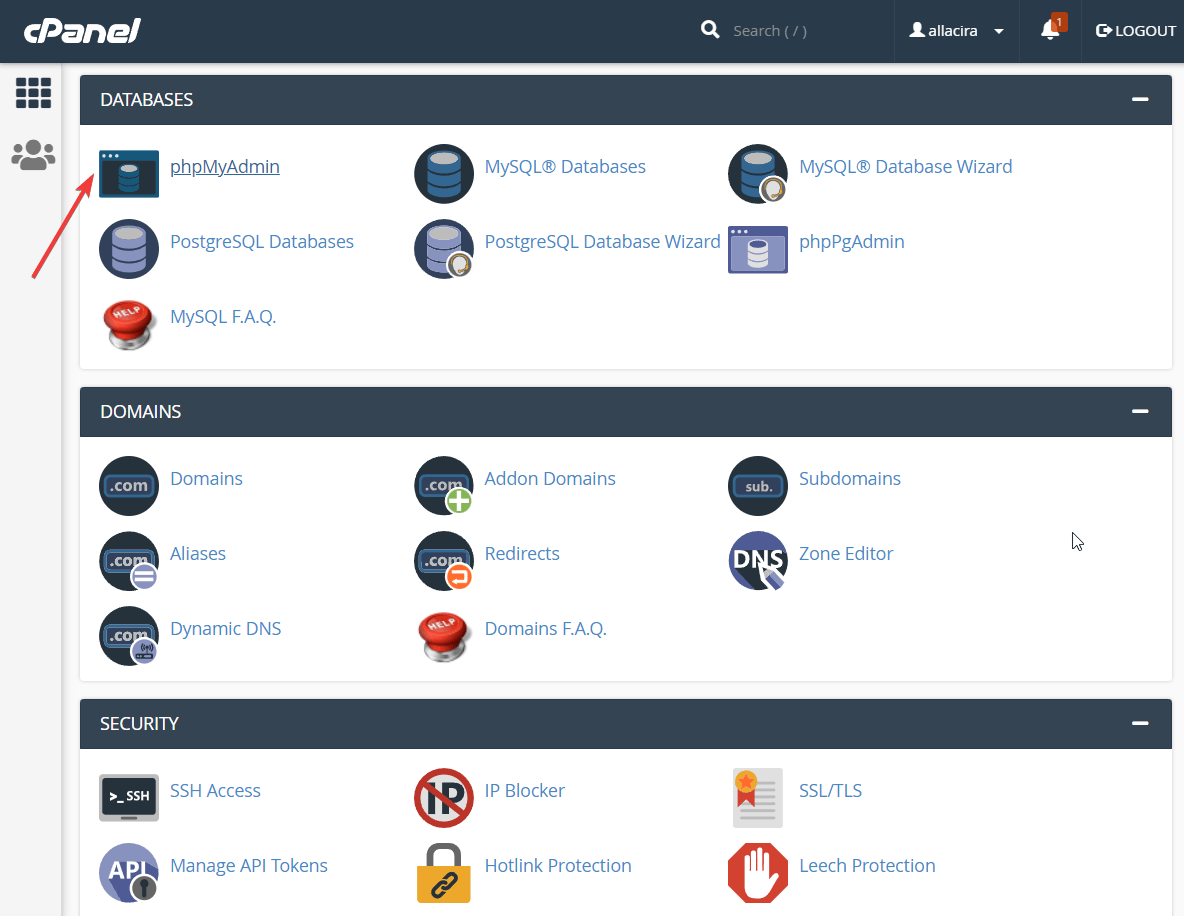Open the home grid icon in sidebar
1184x916 pixels.
(33, 93)
